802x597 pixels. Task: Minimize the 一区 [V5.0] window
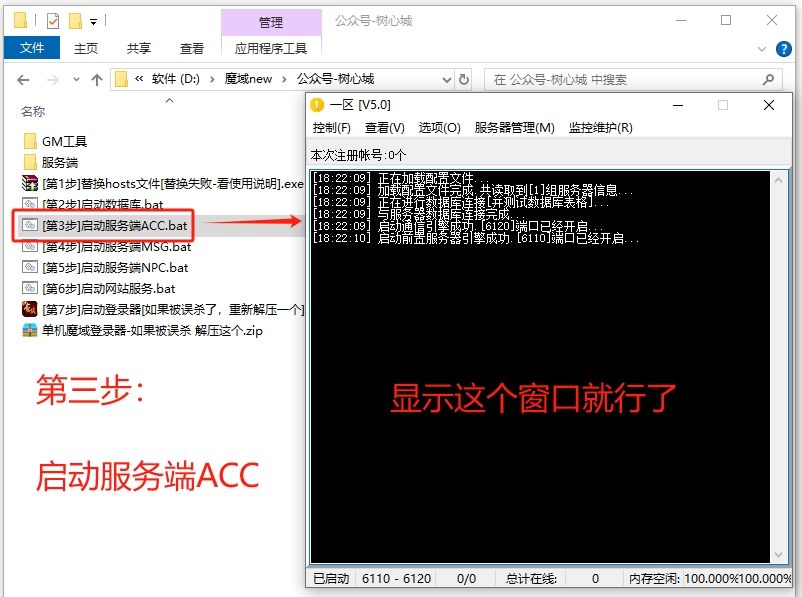678,105
